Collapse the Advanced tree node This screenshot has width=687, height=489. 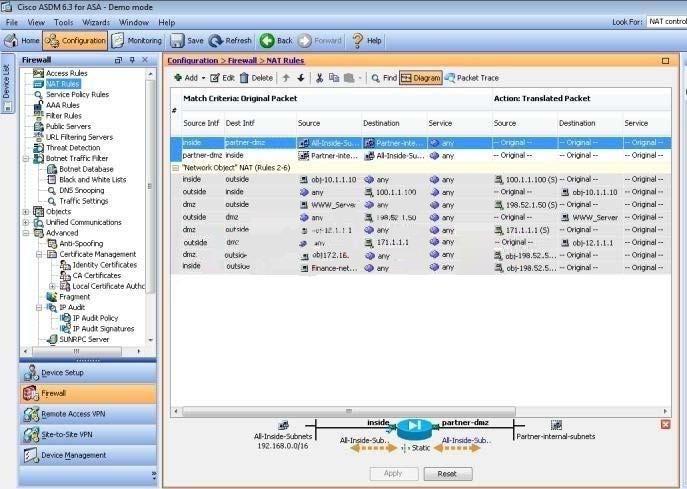click(x=26, y=233)
